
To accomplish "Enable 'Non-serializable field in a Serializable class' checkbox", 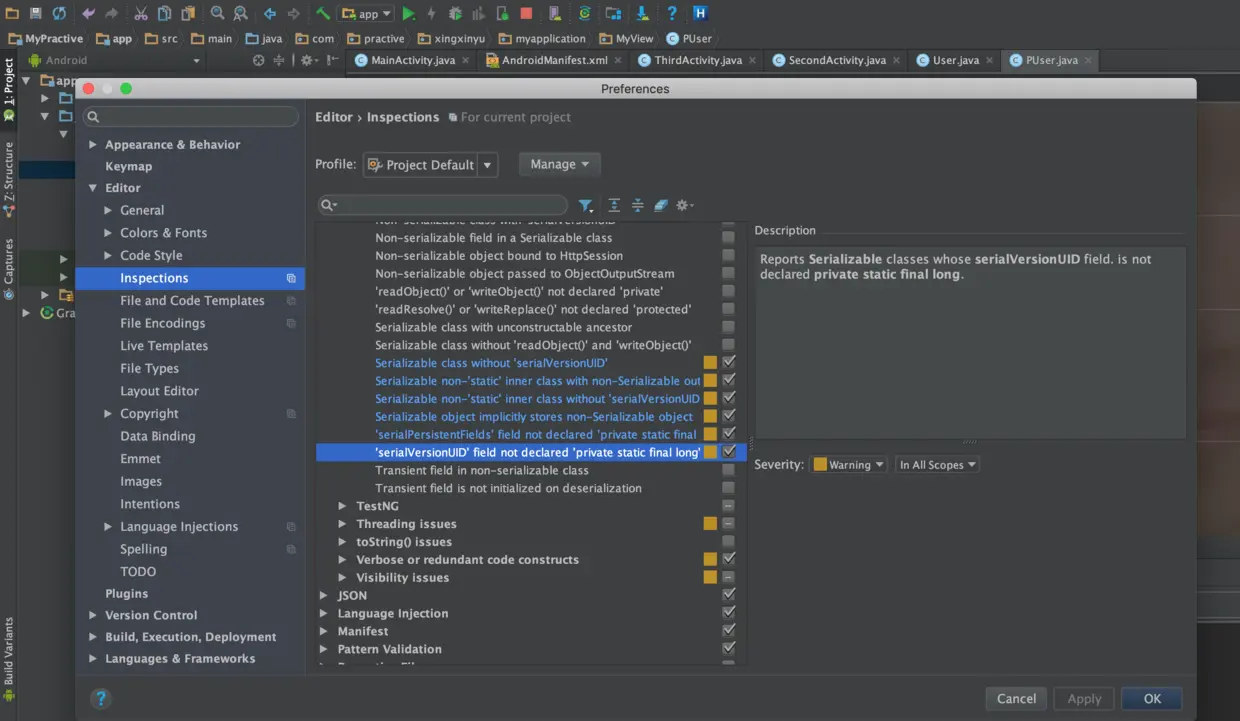I will pyautogui.click(x=729, y=237).
